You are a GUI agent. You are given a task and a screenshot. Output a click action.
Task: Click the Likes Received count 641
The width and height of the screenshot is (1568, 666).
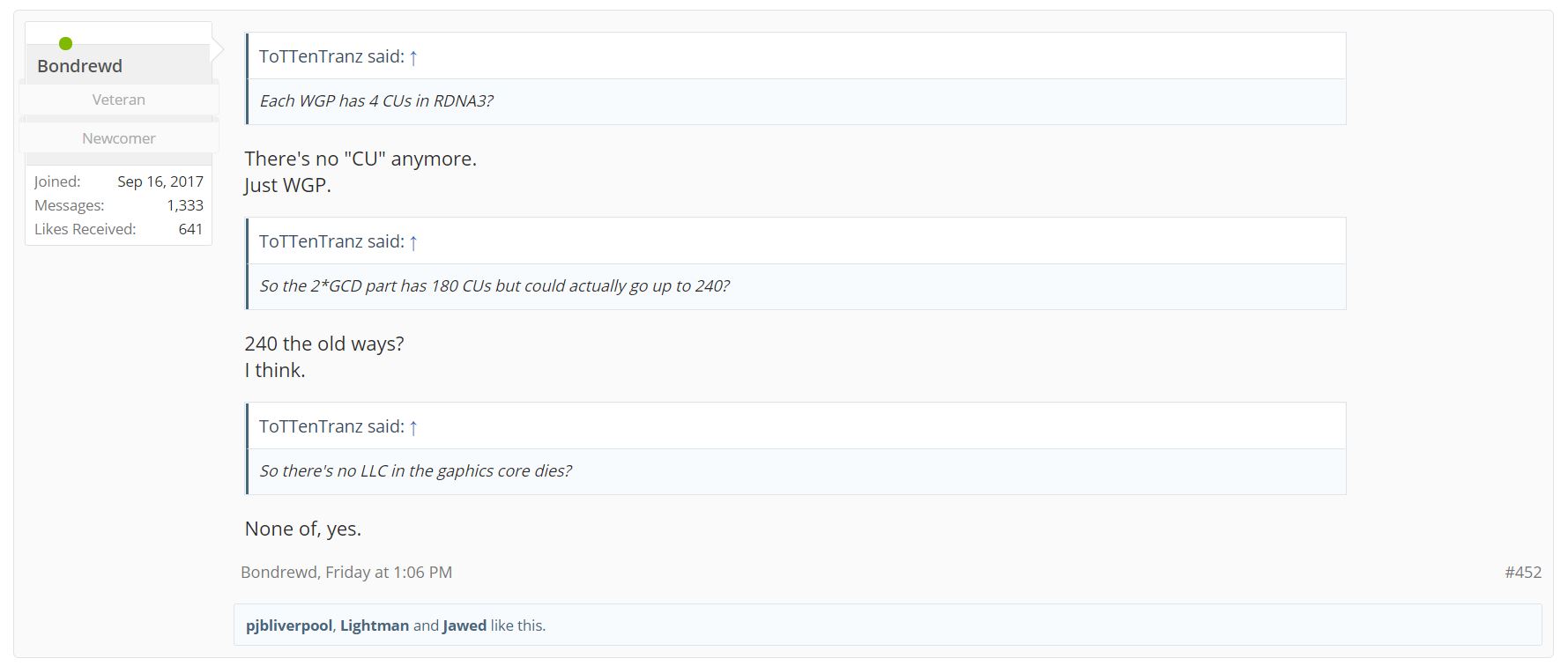(x=190, y=229)
